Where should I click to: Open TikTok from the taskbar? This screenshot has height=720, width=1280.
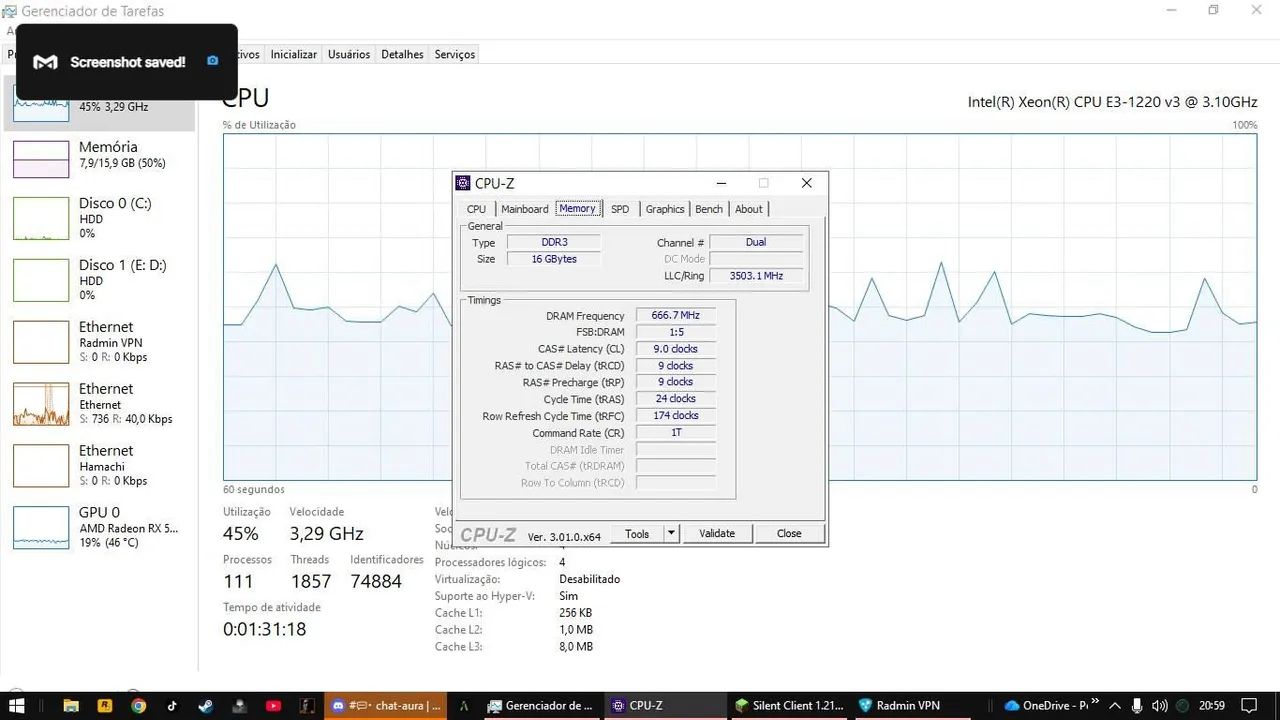point(172,705)
